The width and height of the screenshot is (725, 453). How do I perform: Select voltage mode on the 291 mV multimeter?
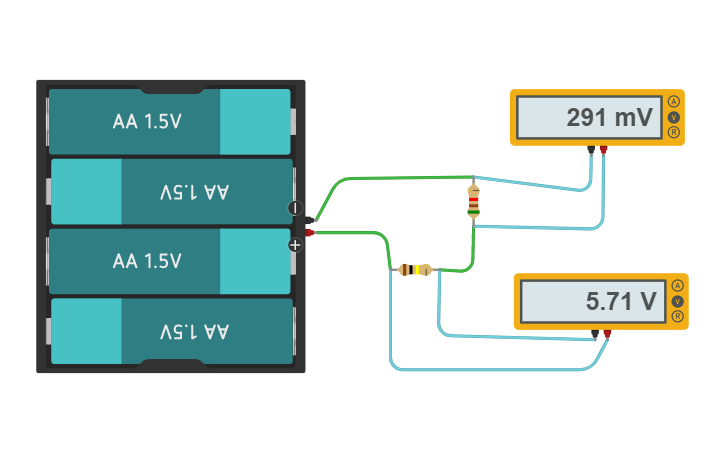pos(674,117)
